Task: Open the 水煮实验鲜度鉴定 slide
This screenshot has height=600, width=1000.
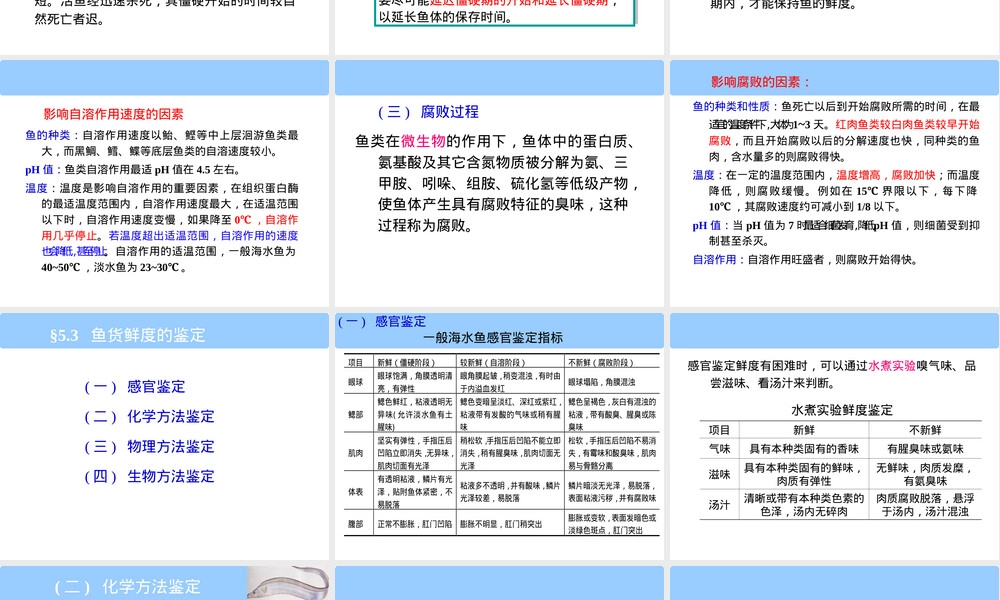Action: tap(834, 436)
